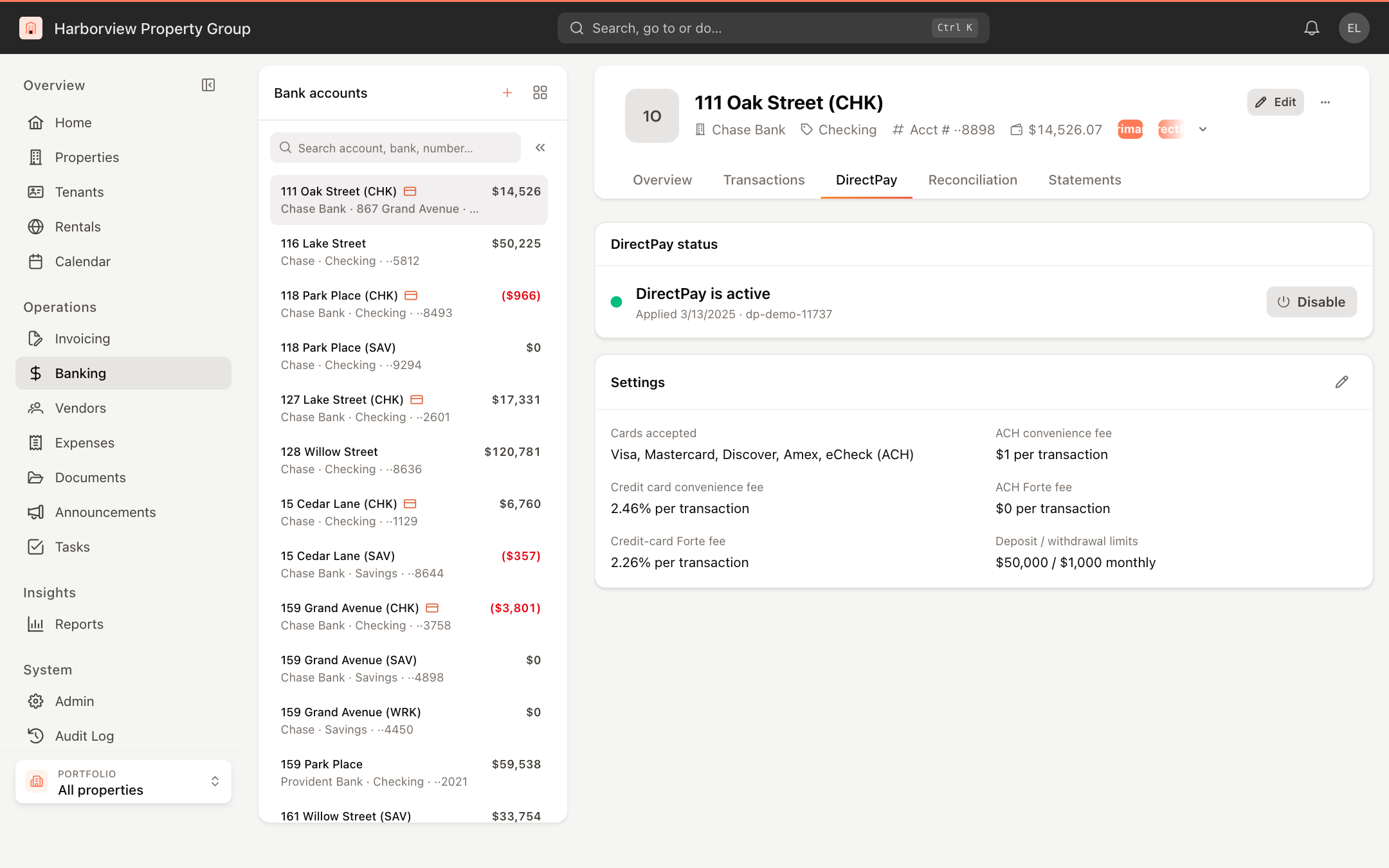Screen dimensions: 1389x868
Task: Select the 128 Willow Street account
Action: (409, 460)
